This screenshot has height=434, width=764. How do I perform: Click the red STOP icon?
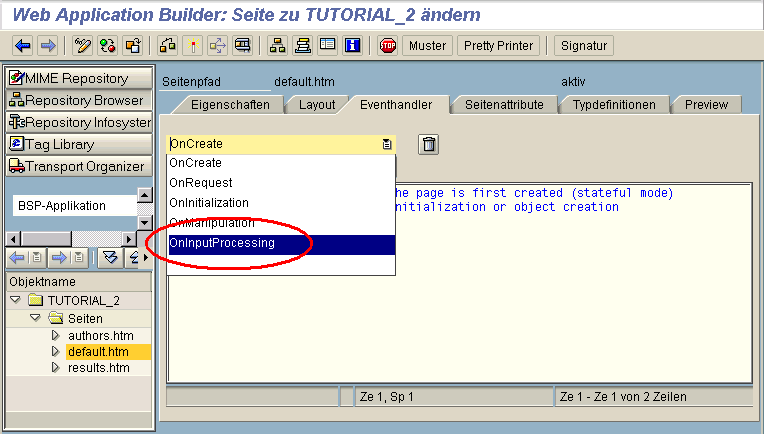click(x=387, y=46)
